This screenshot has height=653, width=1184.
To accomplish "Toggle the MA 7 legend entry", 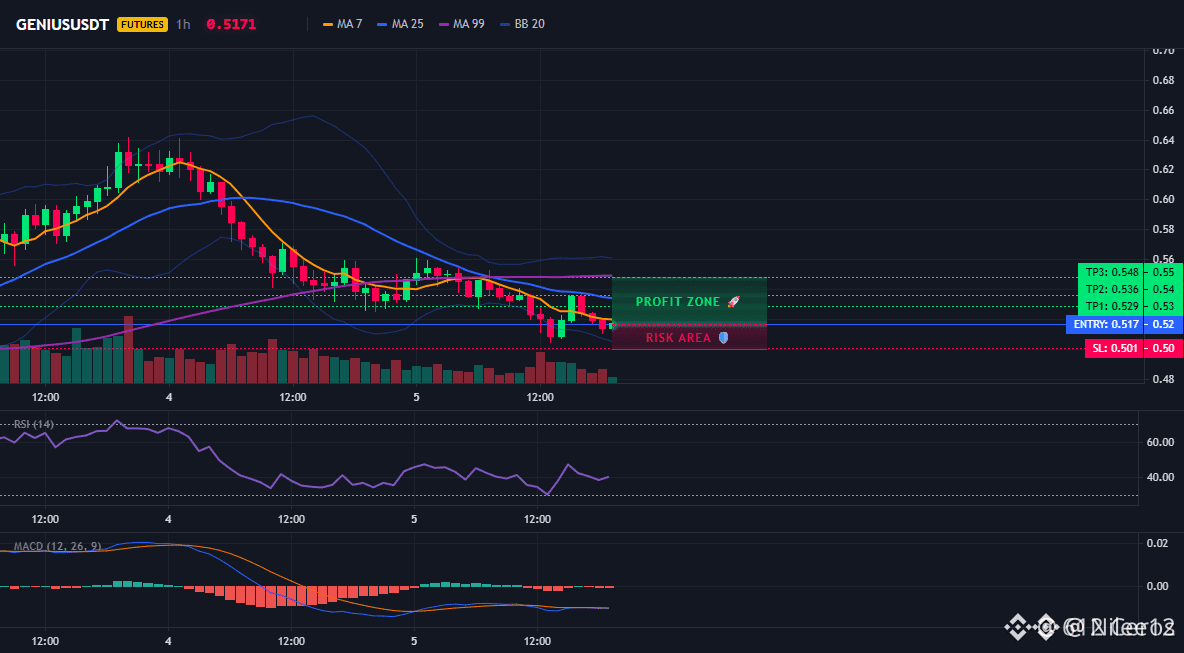I will coord(342,24).
